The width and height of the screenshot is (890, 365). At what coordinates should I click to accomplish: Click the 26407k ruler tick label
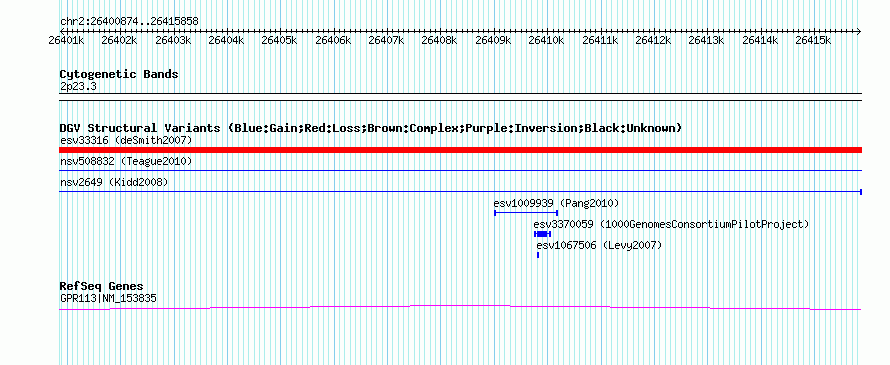click(387, 41)
